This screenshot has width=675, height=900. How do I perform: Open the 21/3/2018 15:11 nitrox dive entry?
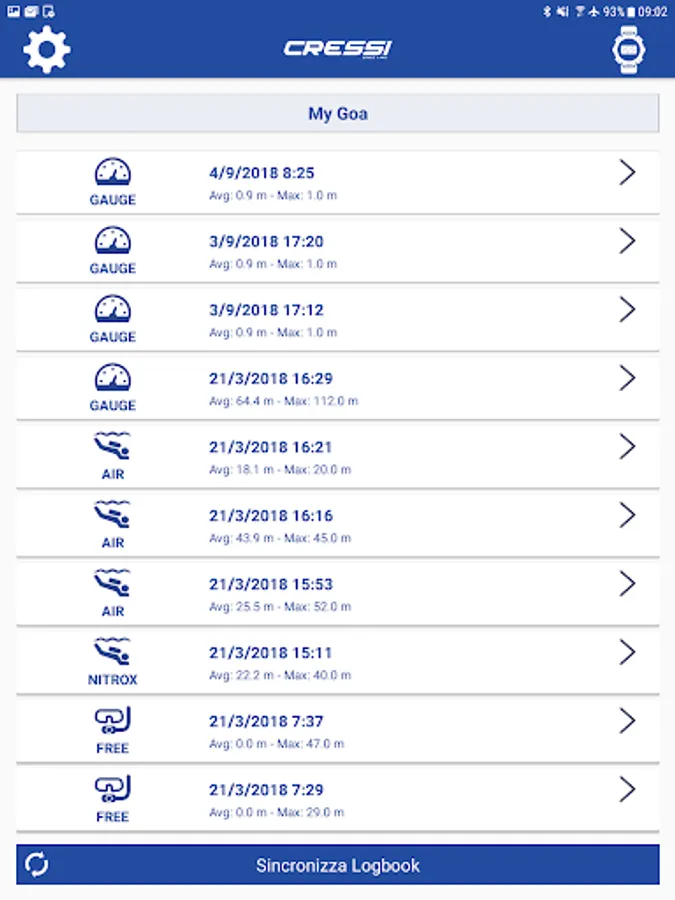pyautogui.click(x=338, y=661)
